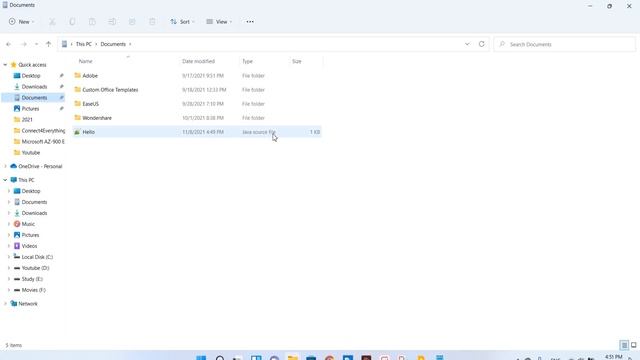Open Downloads under Quick access
The height and width of the screenshot is (360, 640).
pyautogui.click(x=34, y=87)
